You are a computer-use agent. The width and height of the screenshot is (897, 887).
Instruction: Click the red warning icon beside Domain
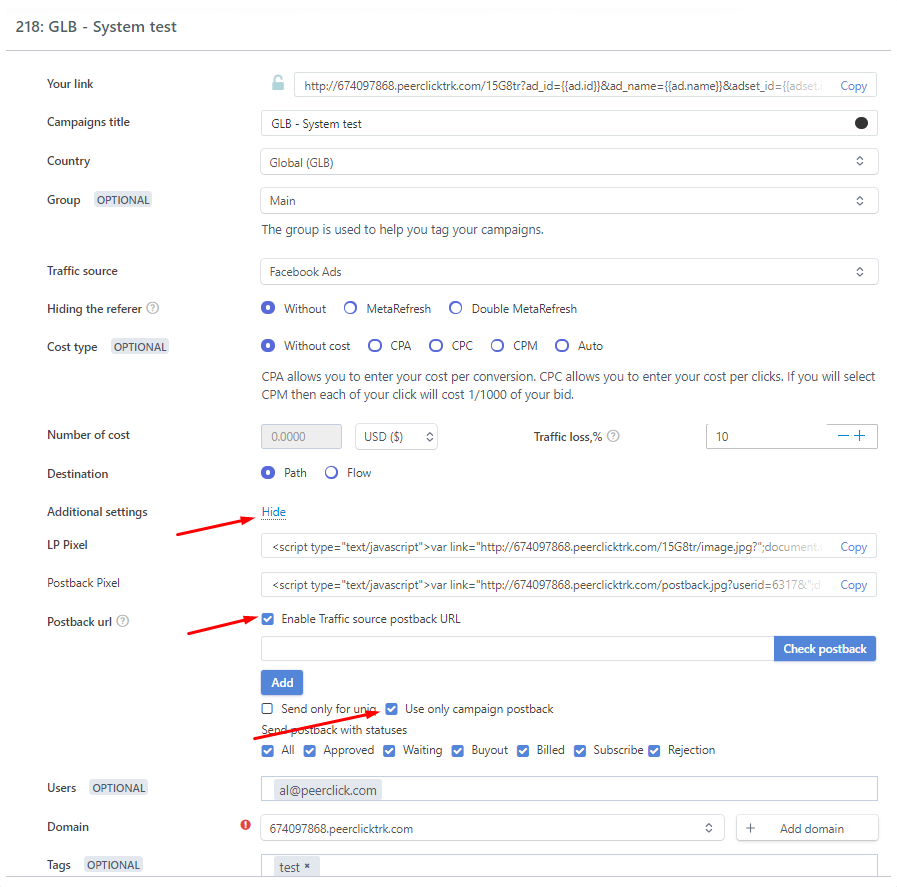coord(245,825)
